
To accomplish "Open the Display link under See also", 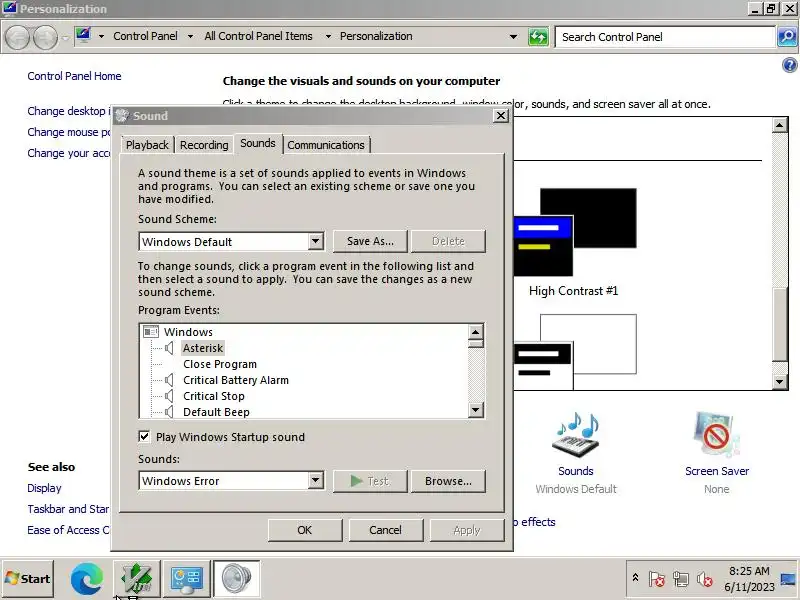I will click(44, 488).
